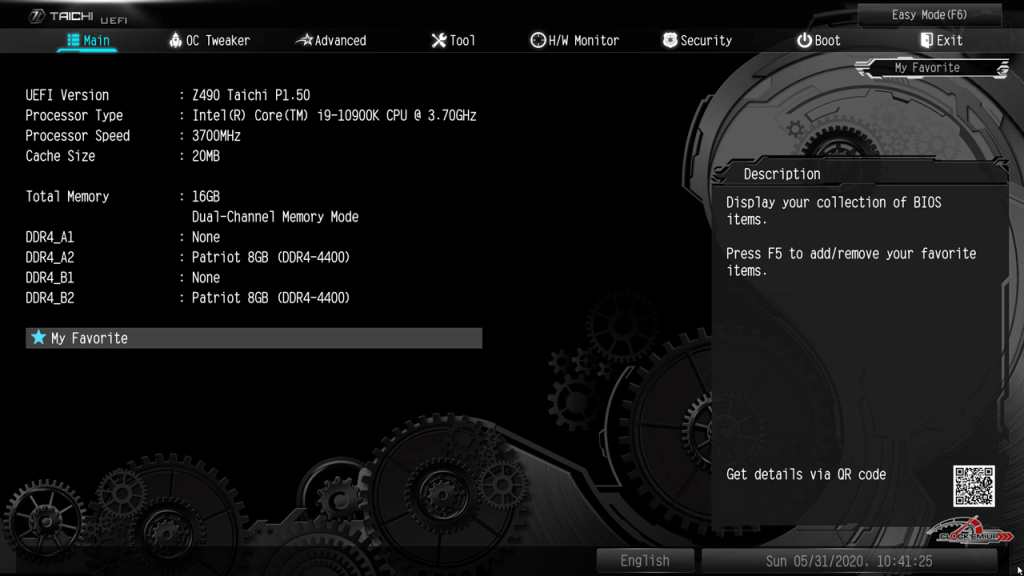Switch to the Advanced tab label
The width and height of the screenshot is (1024, 576).
click(340, 41)
